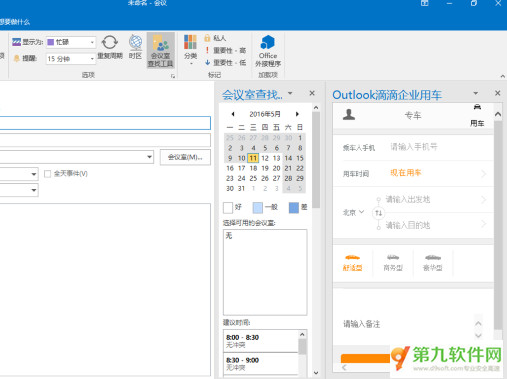Click the orange submit button in Didi pane
The height and width of the screenshot is (379, 507).
click(365, 358)
